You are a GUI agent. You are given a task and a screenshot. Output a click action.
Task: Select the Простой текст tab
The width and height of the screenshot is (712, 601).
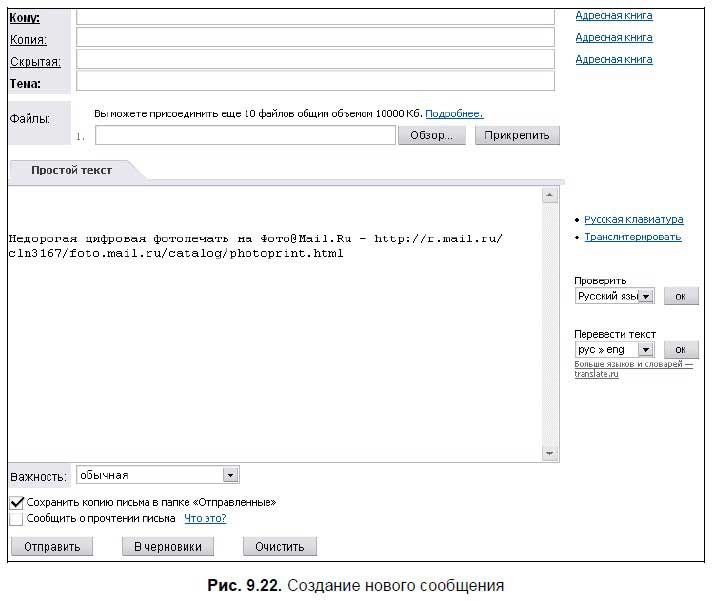coord(72,170)
